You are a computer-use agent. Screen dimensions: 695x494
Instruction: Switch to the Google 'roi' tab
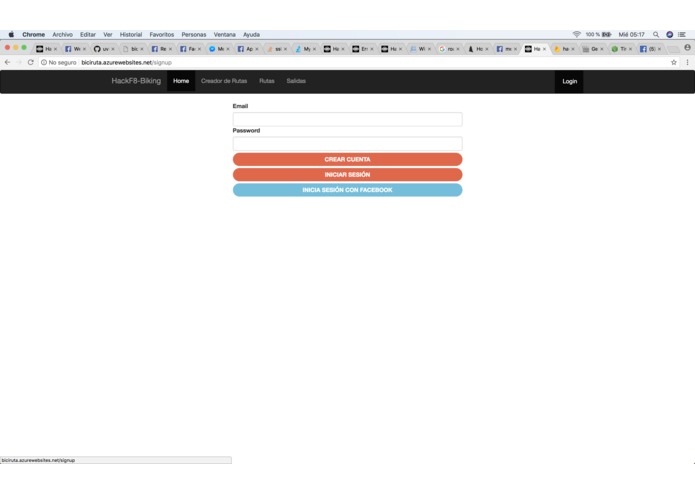pyautogui.click(x=447, y=49)
